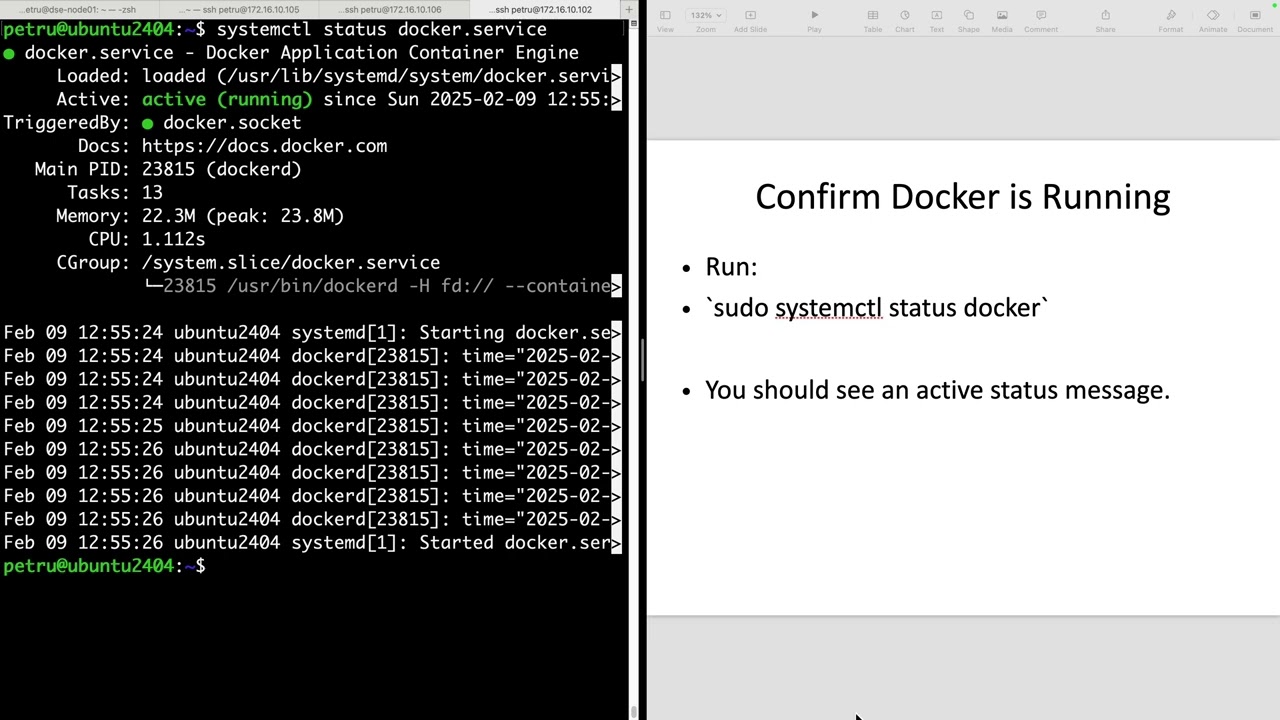The width and height of the screenshot is (1280, 720).
Task: Open the Share button in Keynote
Action: click(x=1105, y=20)
